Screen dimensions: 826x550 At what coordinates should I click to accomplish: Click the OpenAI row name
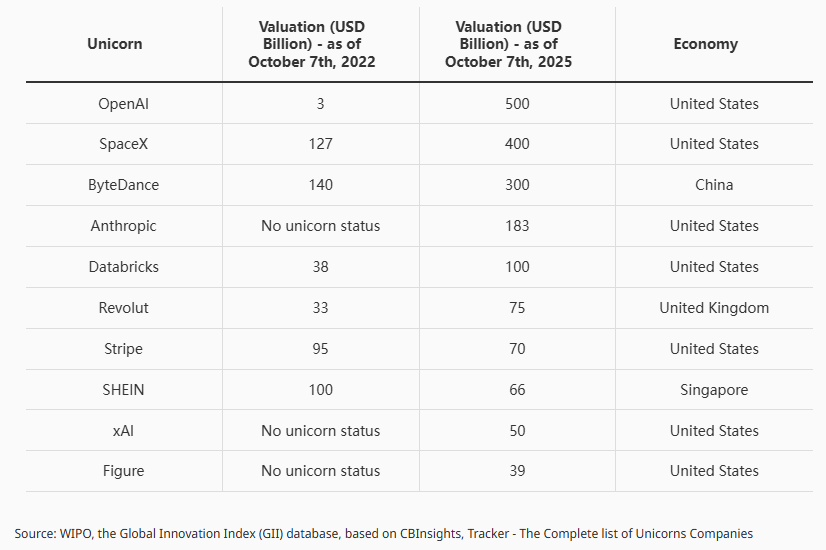(124, 104)
